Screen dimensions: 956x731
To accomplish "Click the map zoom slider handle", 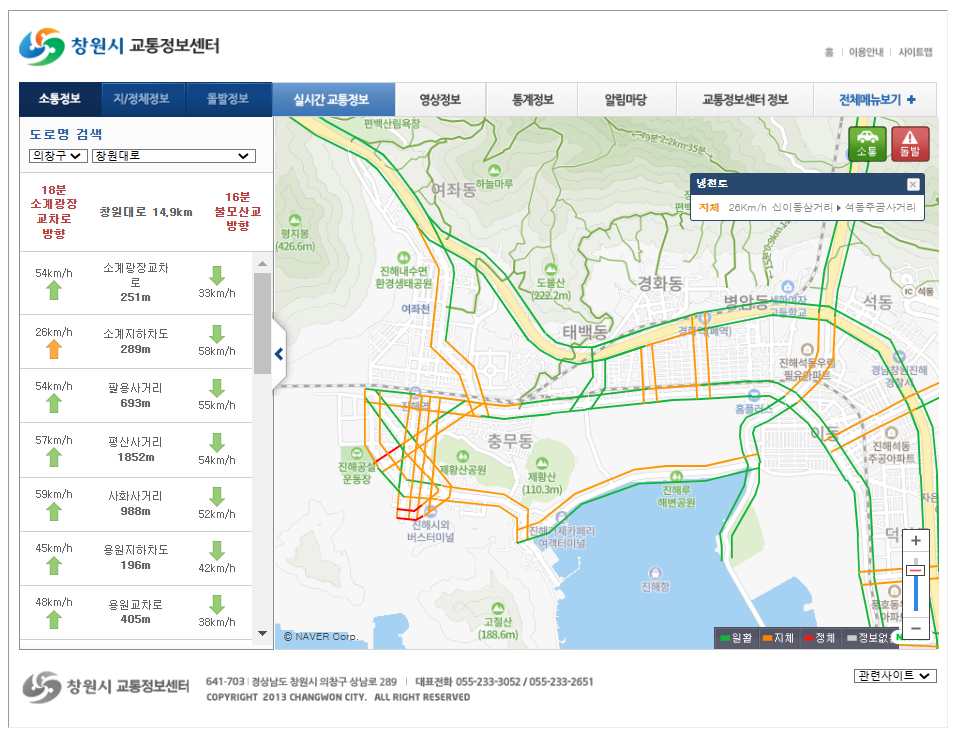I will tap(917, 570).
